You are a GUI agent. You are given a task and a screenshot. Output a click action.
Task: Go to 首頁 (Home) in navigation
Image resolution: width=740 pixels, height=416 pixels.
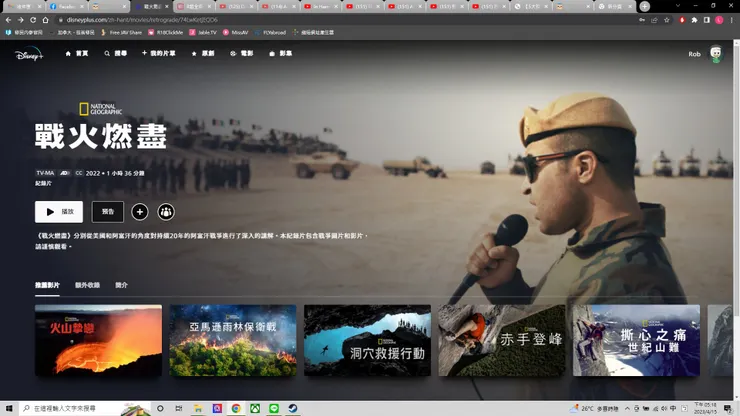77,53
